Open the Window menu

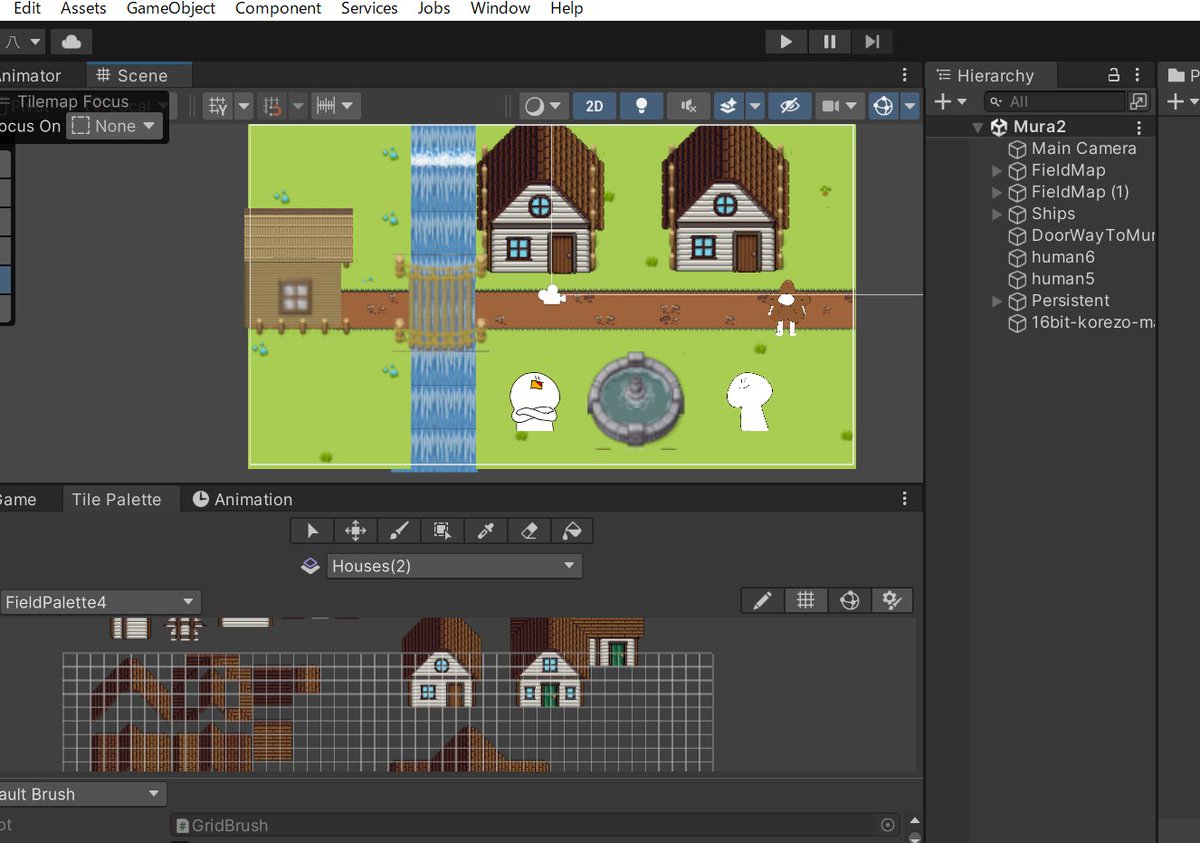tap(500, 8)
